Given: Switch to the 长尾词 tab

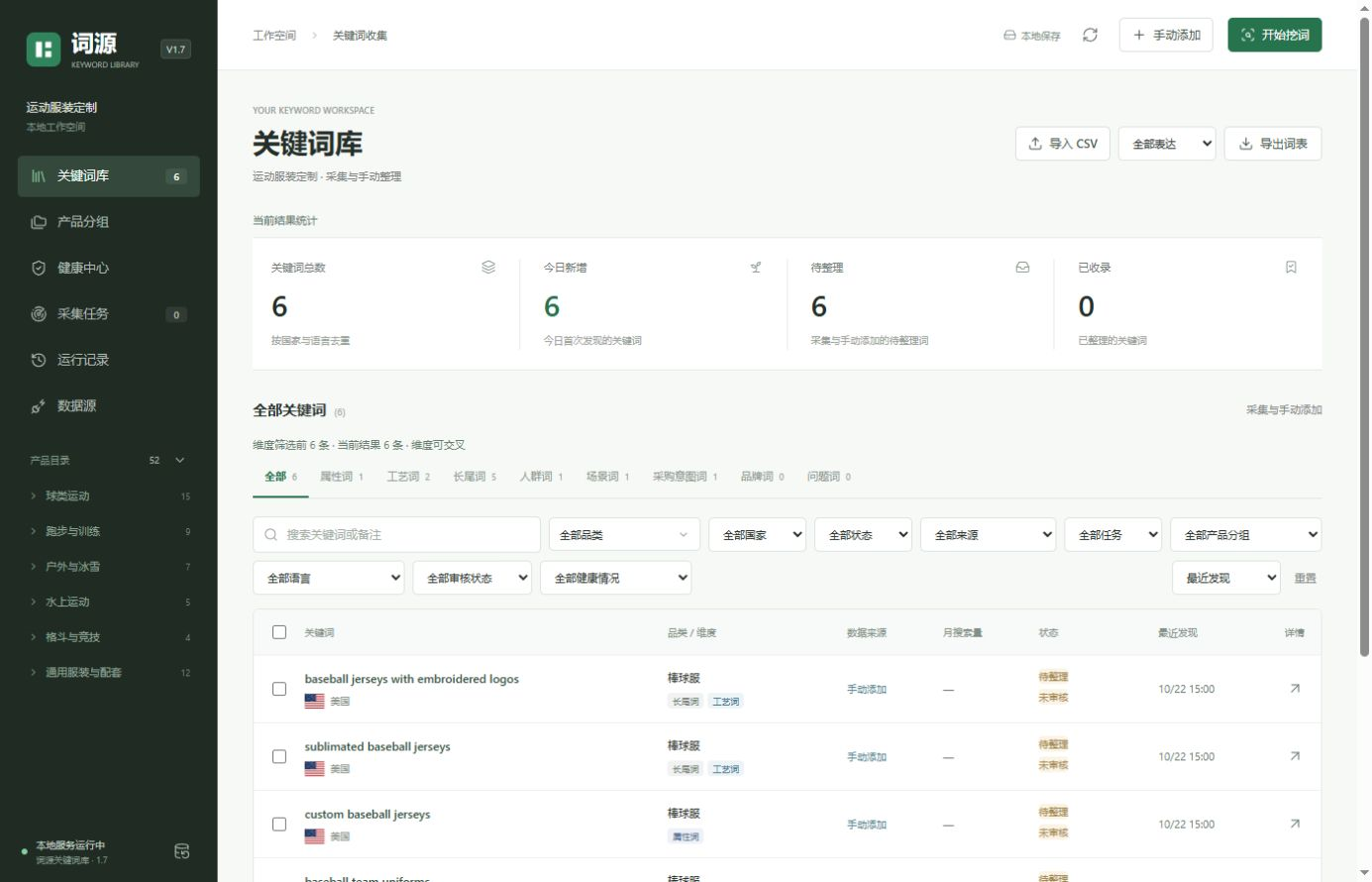Looking at the screenshot, I should tap(475, 477).
